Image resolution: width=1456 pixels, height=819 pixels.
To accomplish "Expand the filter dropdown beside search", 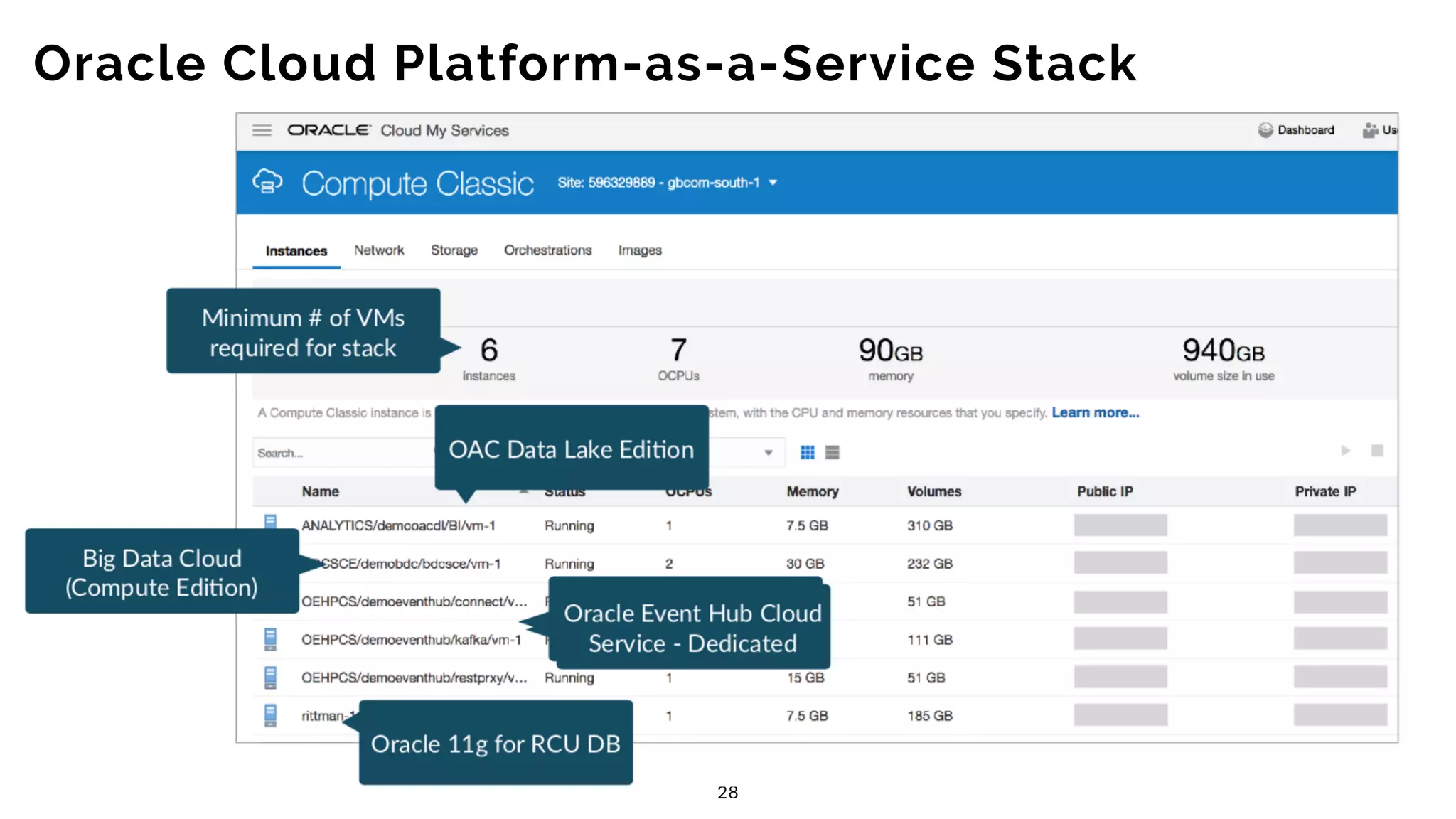I will point(769,453).
